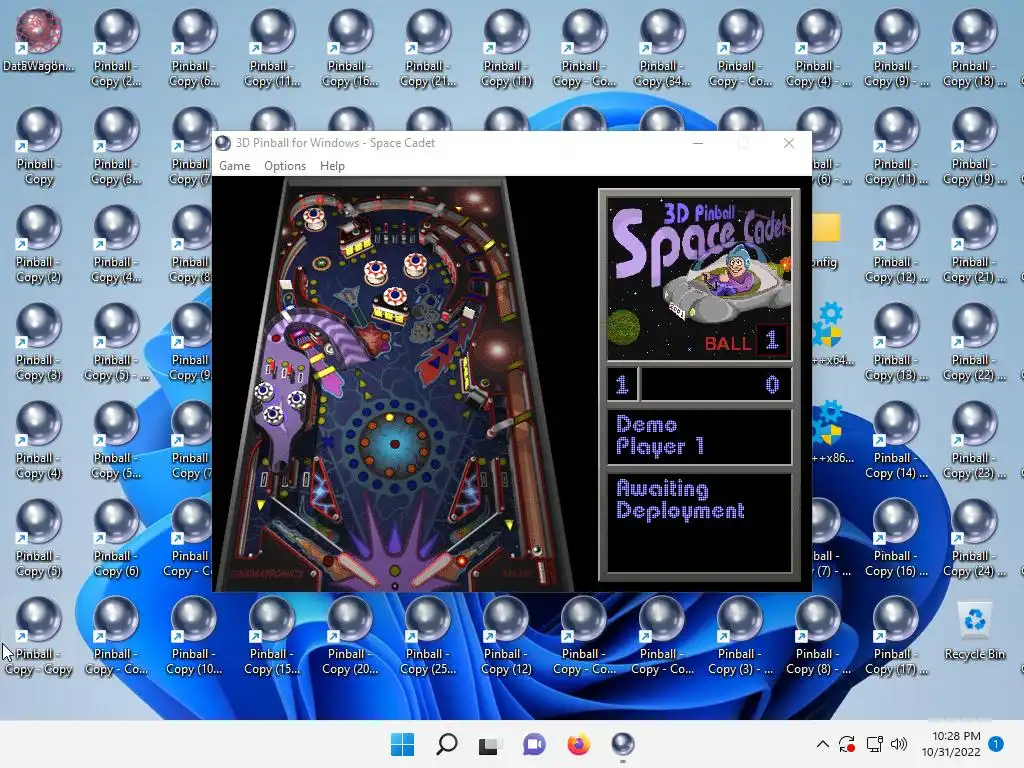The height and width of the screenshot is (768, 1024).
Task: Click the blue circular center target on the table
Action: [x=394, y=444]
